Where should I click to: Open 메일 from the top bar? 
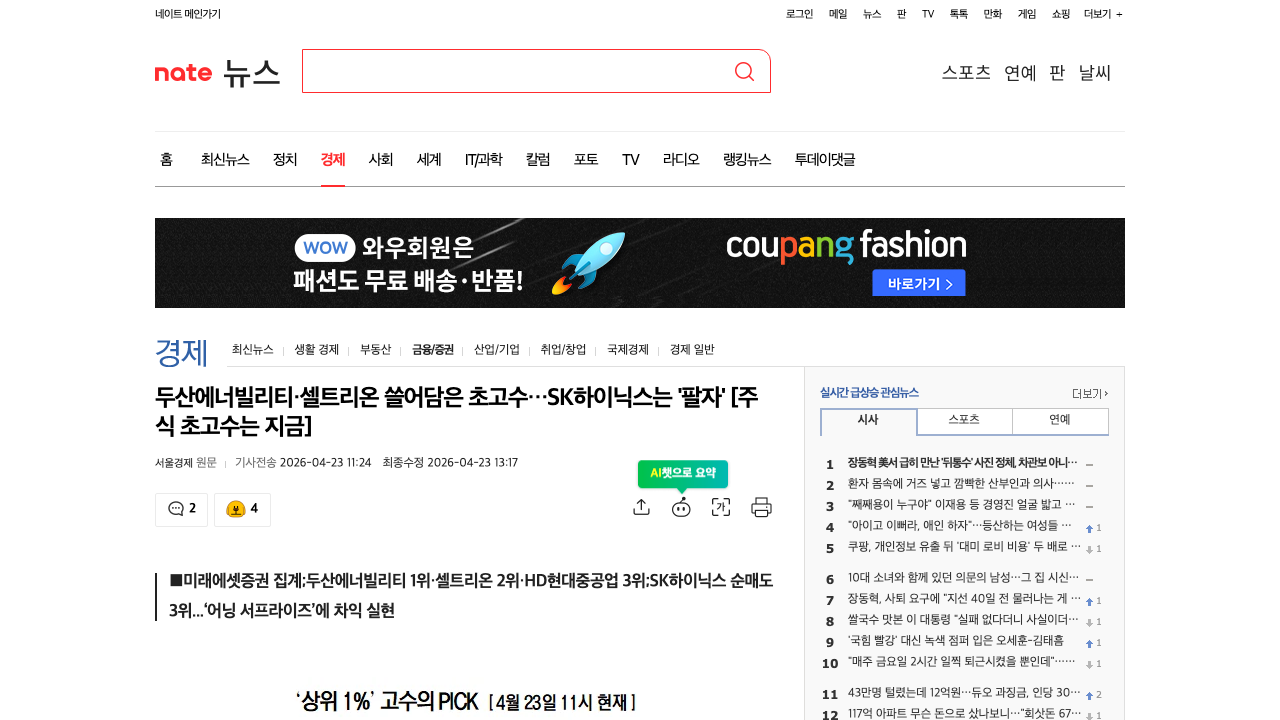point(838,14)
